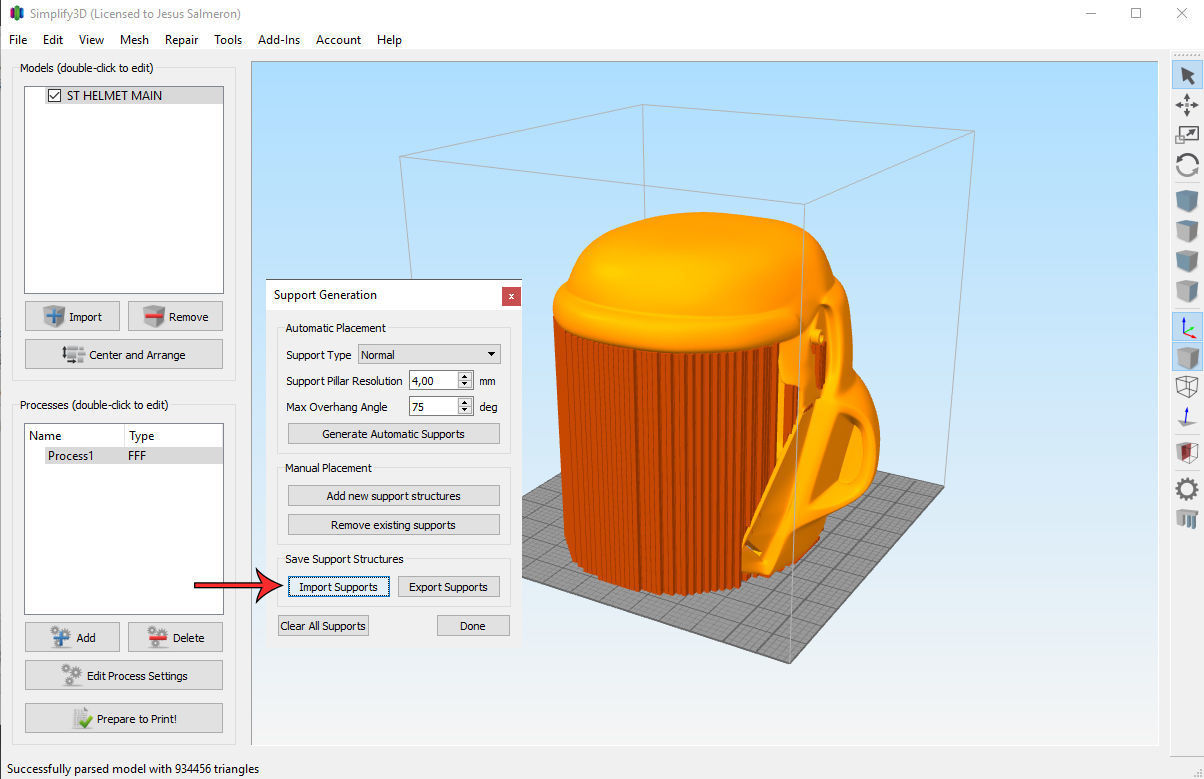
Task: Toggle surface normals display
Action: (1187, 417)
